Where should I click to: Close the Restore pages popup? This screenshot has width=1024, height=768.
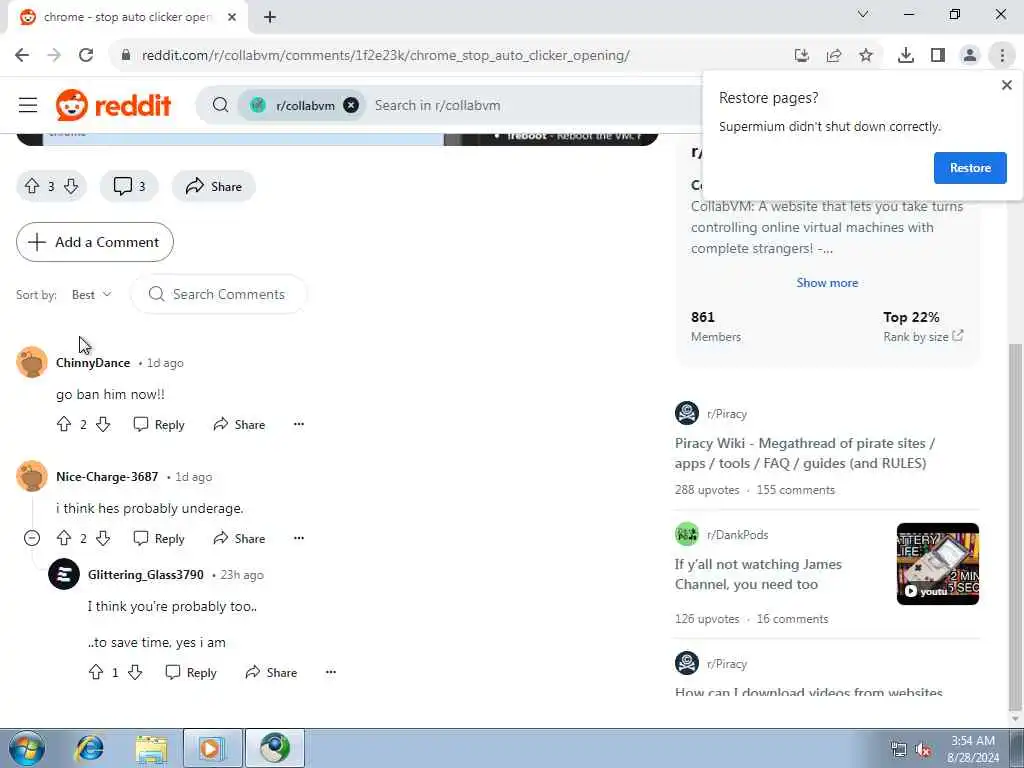point(1006,85)
